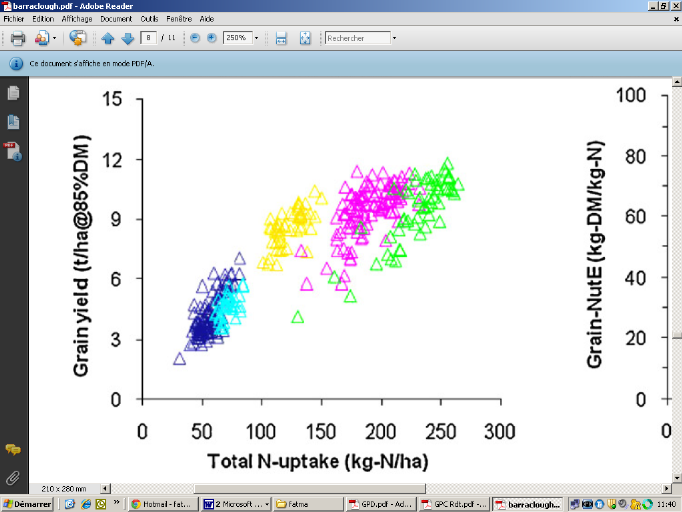Click the page number input field

coord(149,38)
